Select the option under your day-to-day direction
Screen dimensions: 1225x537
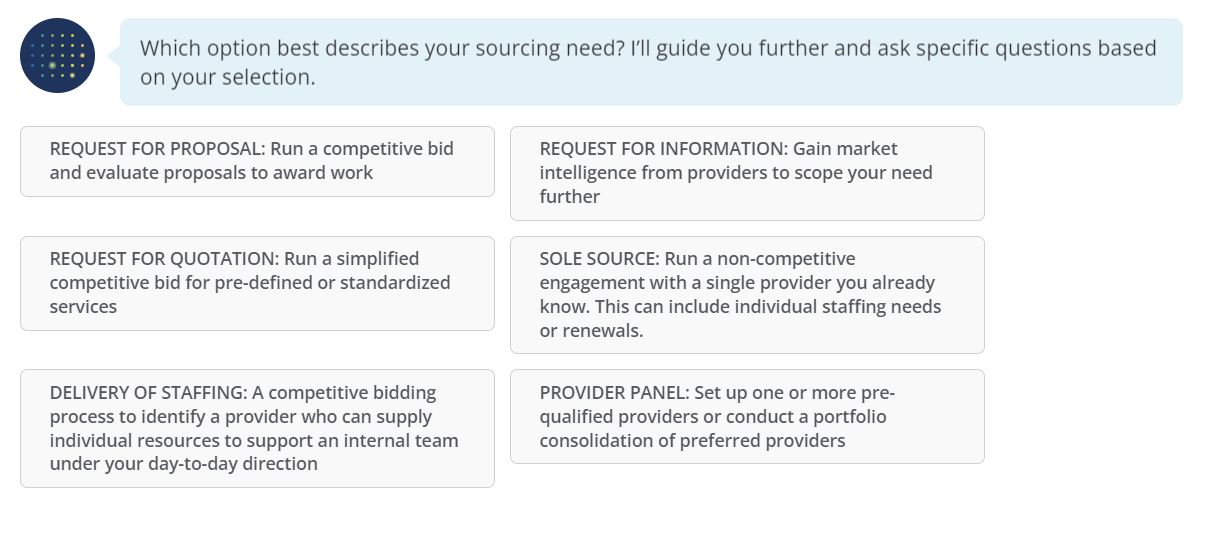[x=257, y=428]
